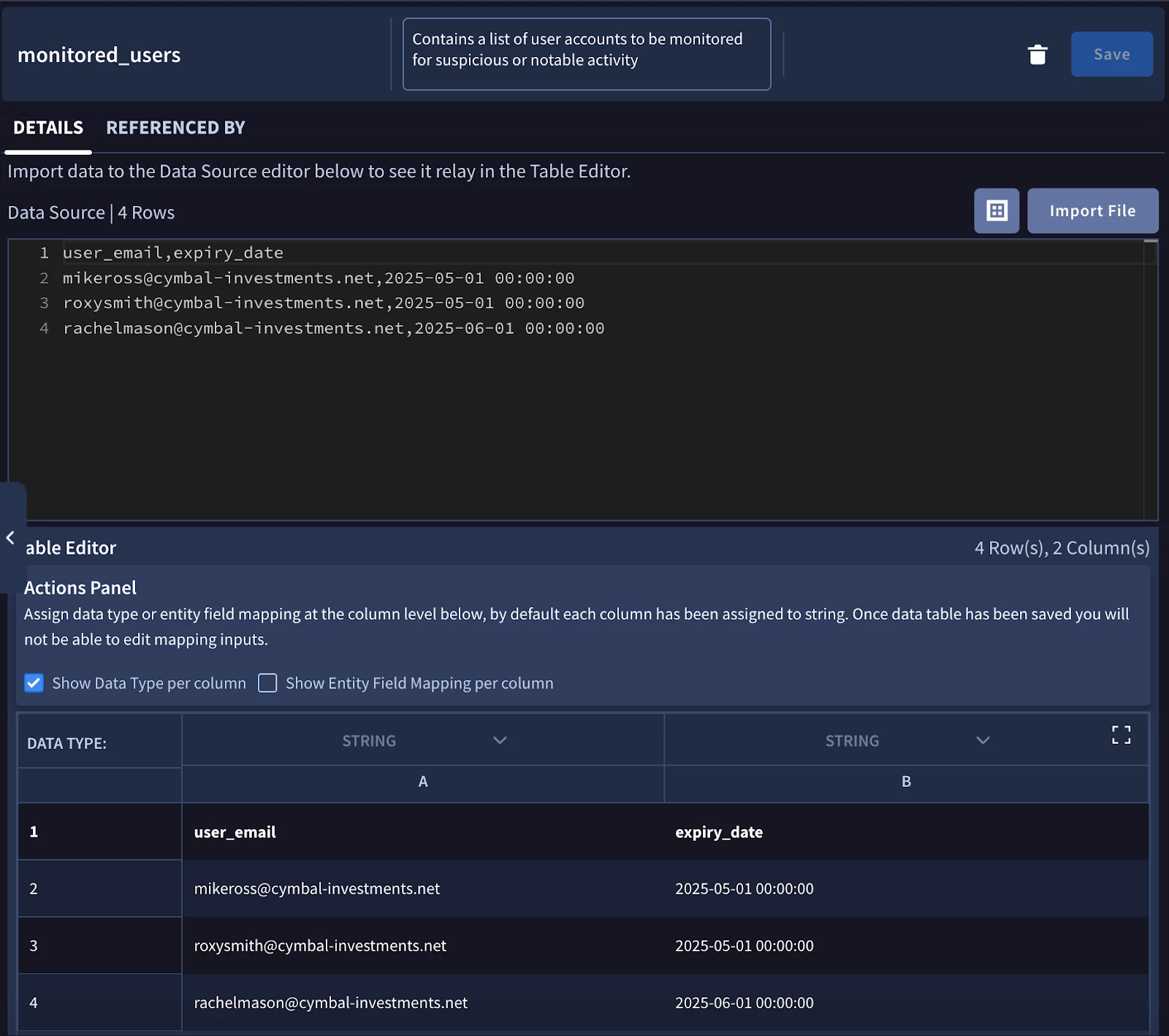Click the DATA TYPE: label cell
This screenshot has width=1169, height=1036.
point(99,741)
